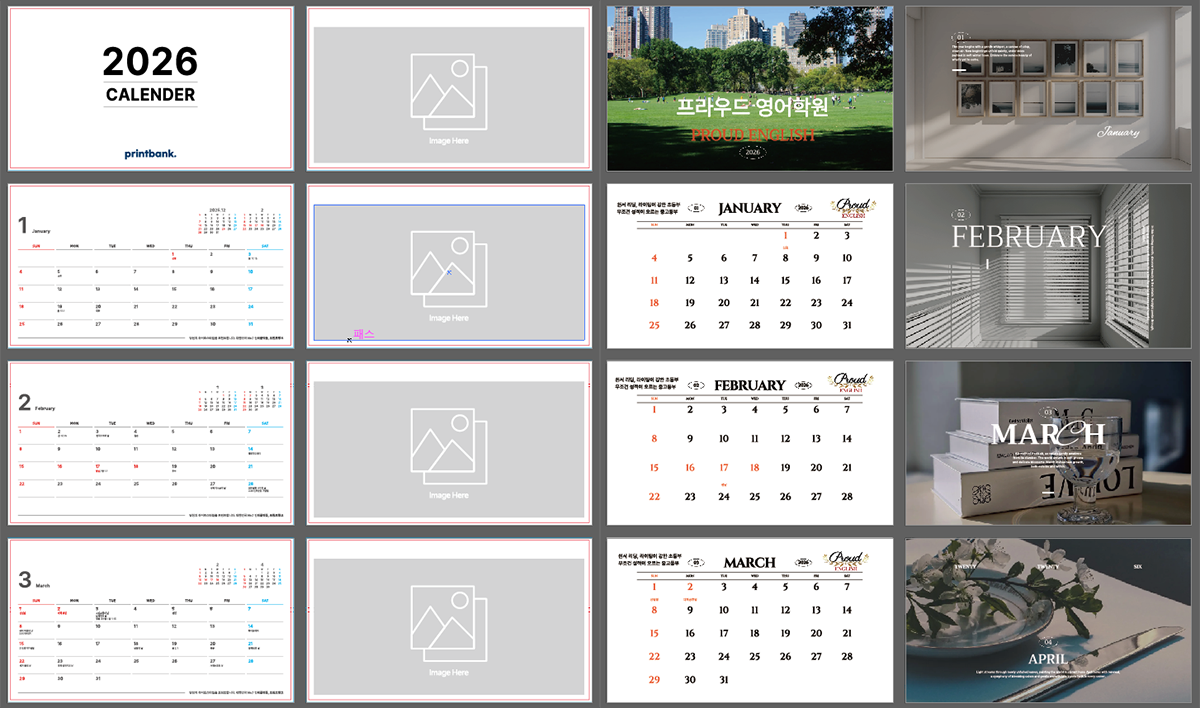The height and width of the screenshot is (708, 1200).
Task: Click the blue SAT header on the "1 January" template
Action: click(265, 245)
